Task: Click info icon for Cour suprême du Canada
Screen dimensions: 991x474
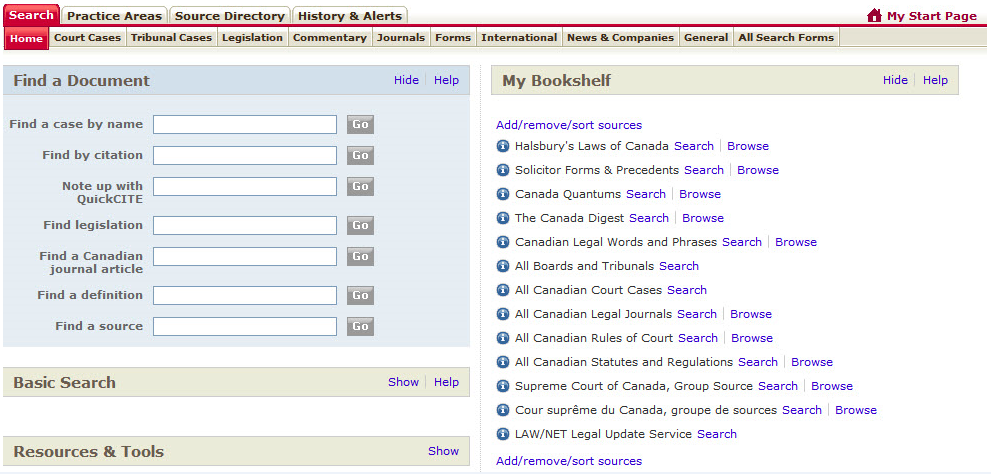Action: tap(503, 410)
